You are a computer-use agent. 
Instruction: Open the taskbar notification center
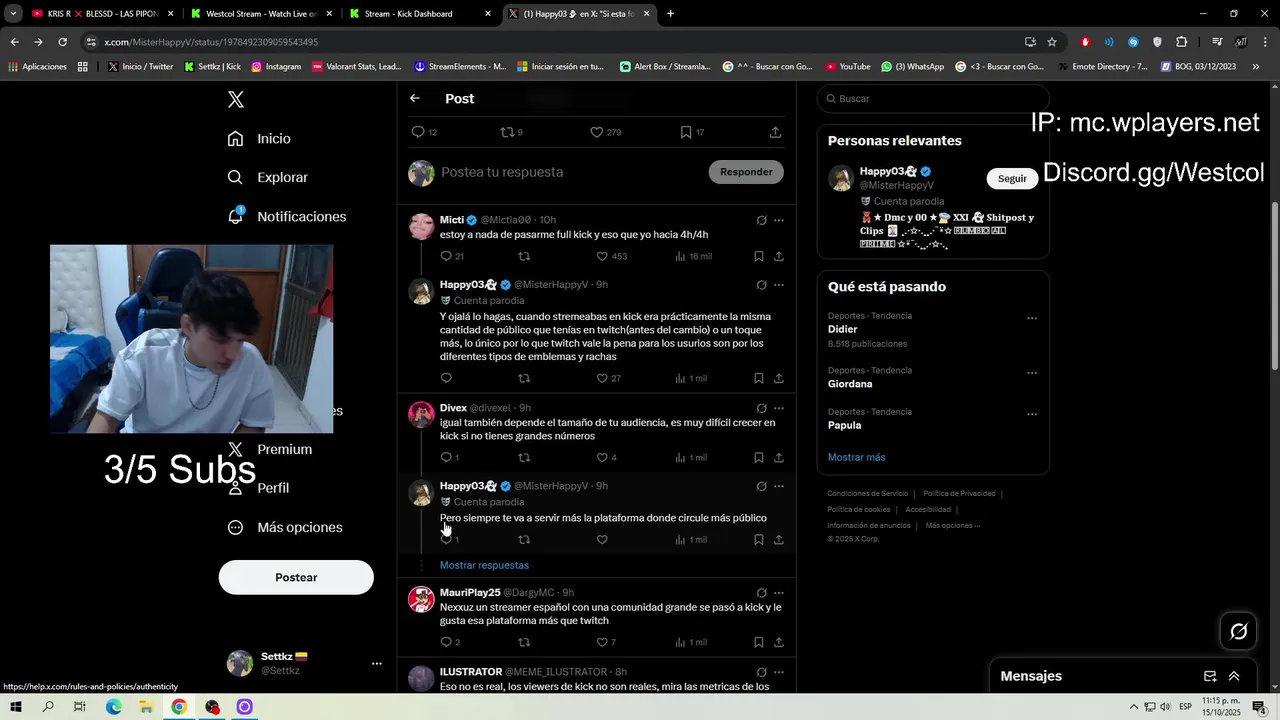(1259, 707)
